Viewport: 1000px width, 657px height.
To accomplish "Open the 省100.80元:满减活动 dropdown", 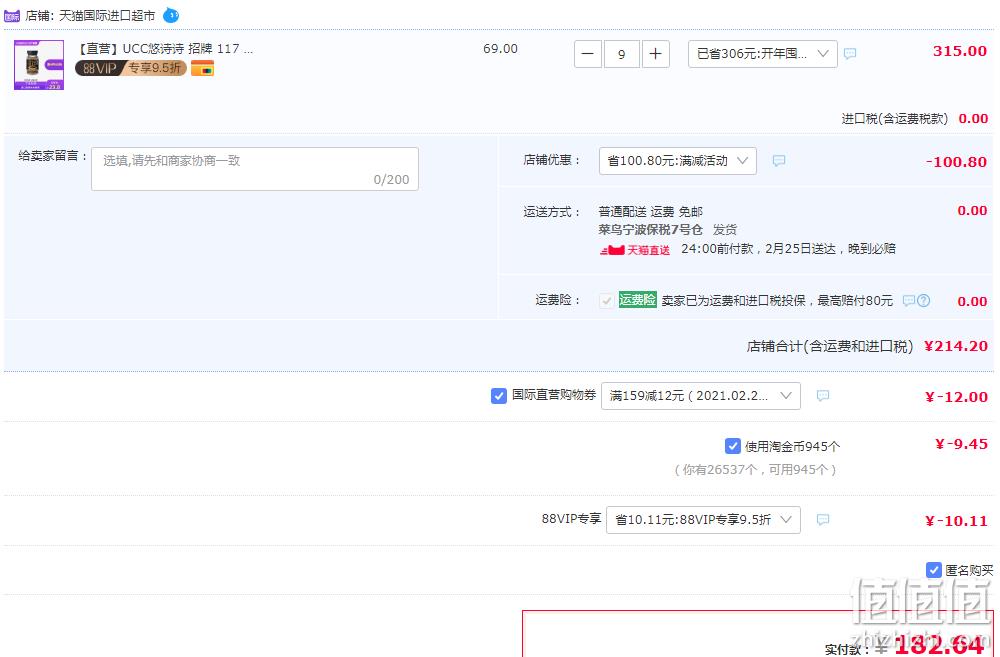I will (x=678, y=161).
